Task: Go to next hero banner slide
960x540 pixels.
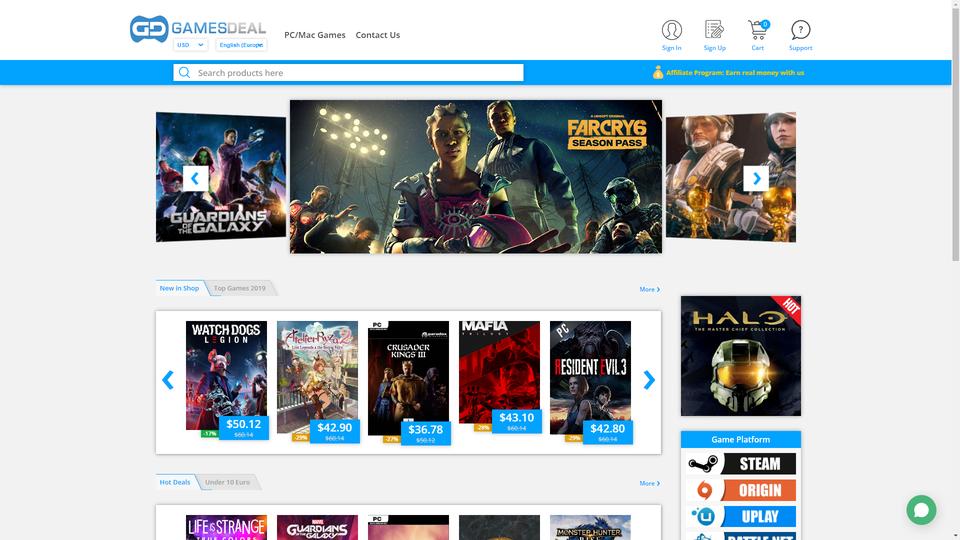Action: click(756, 178)
